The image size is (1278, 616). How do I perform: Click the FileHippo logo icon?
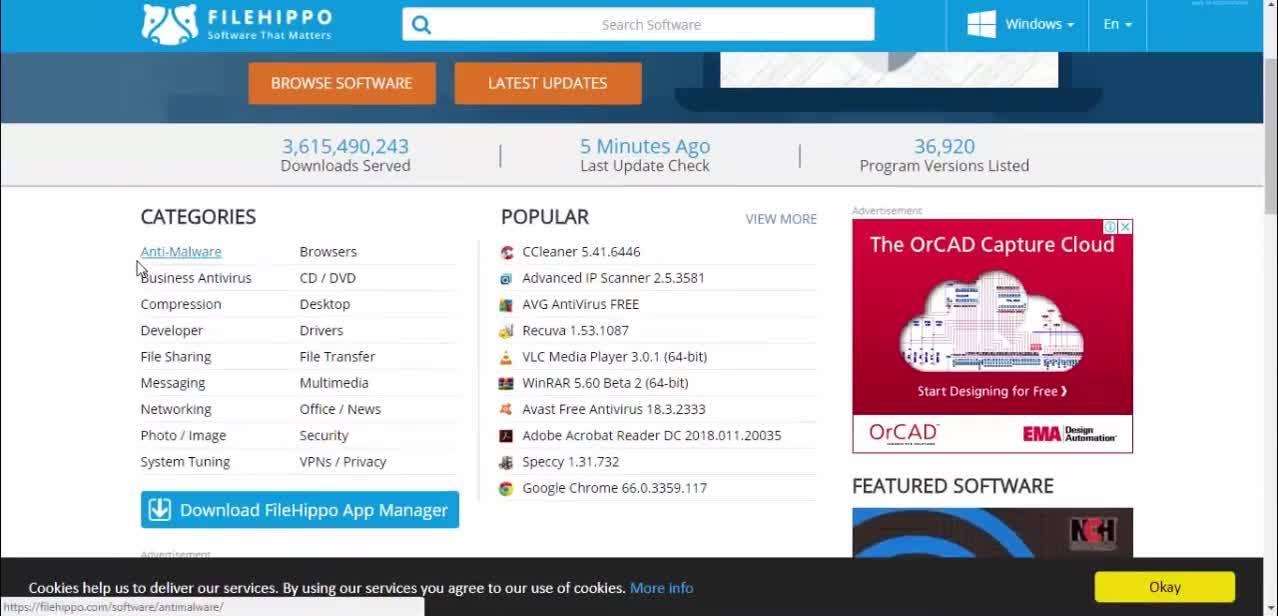[x=169, y=24]
